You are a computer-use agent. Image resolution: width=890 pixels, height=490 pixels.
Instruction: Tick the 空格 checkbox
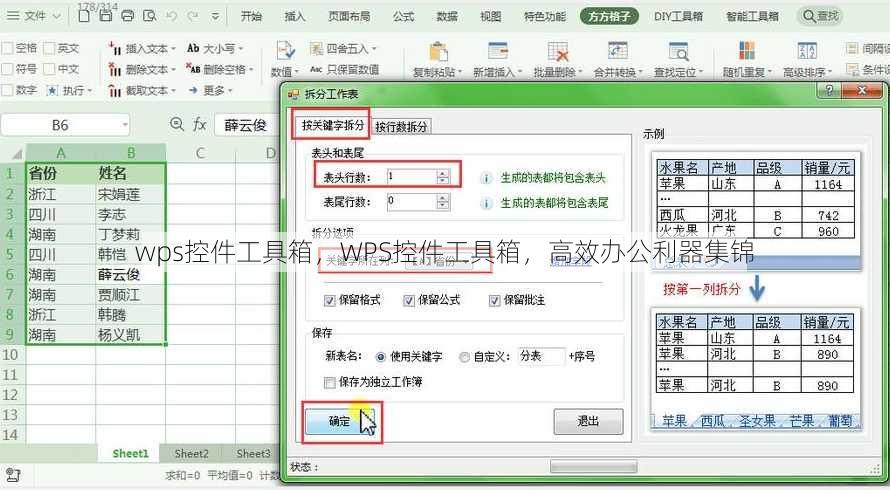click(7, 48)
